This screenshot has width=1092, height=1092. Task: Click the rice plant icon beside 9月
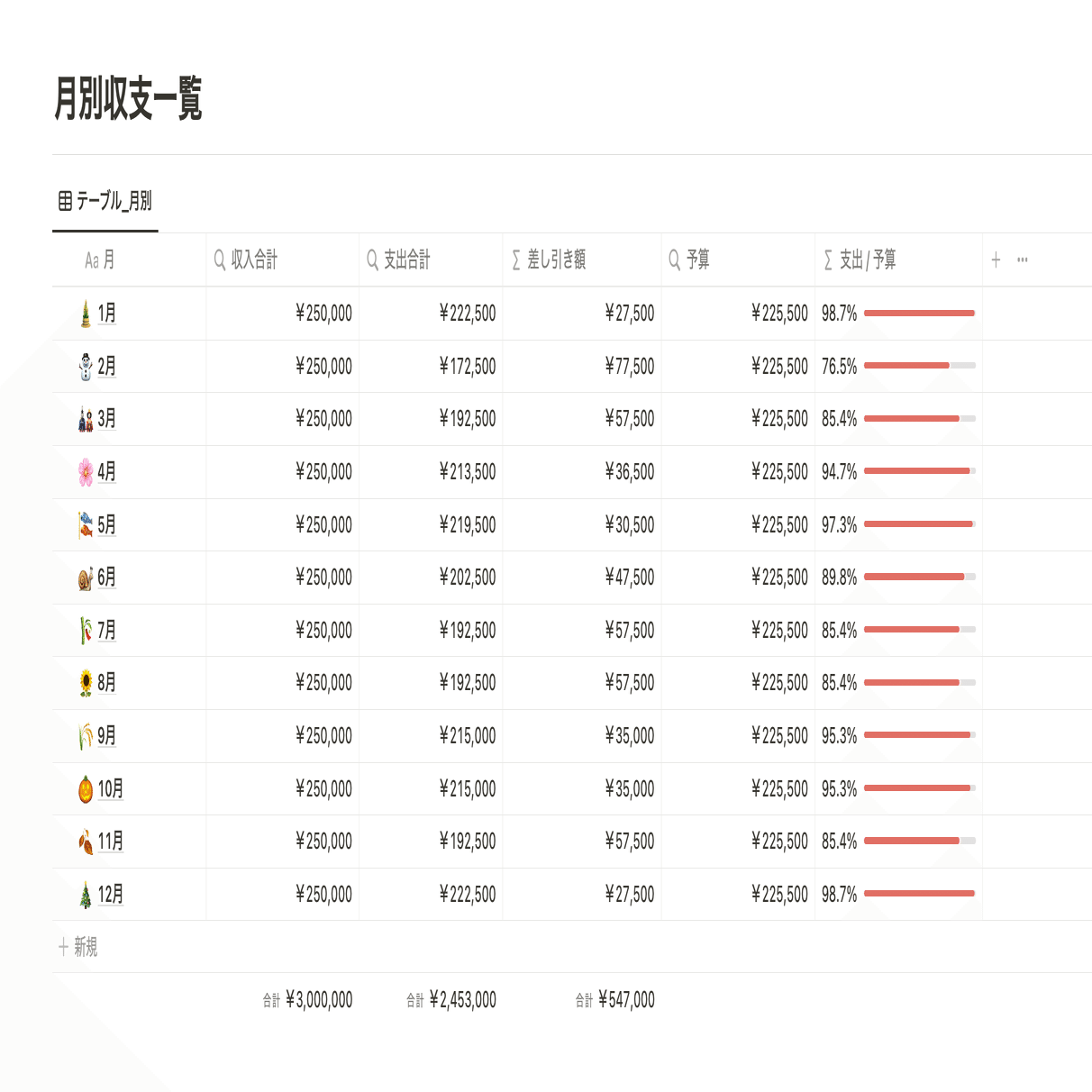86,736
